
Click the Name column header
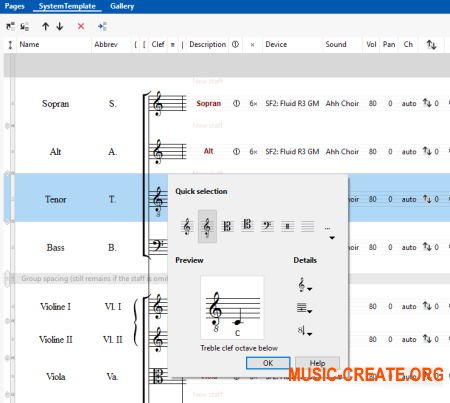click(x=29, y=44)
